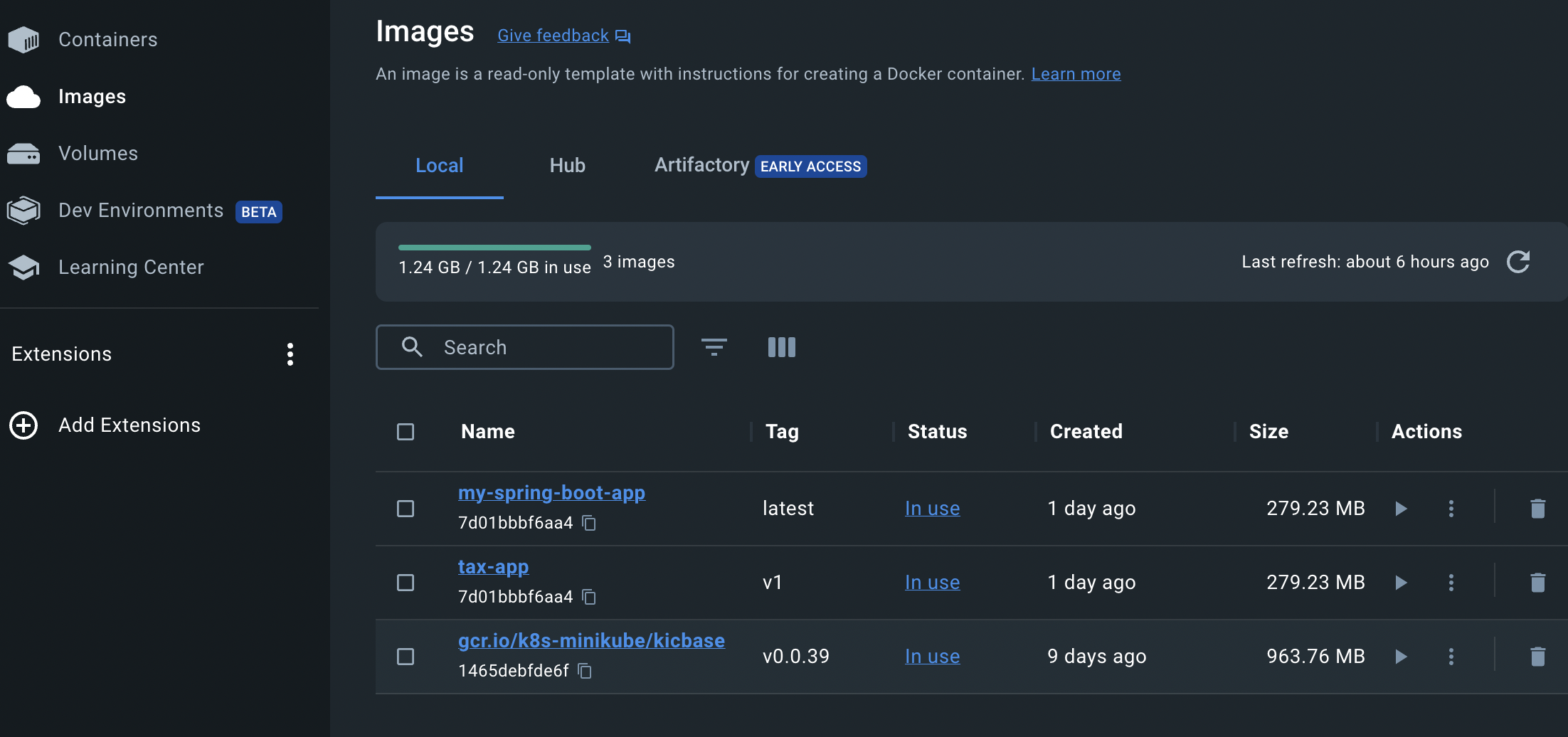Click the EARLY ACCESS badge
The width and height of the screenshot is (1568, 737).
tap(810, 166)
